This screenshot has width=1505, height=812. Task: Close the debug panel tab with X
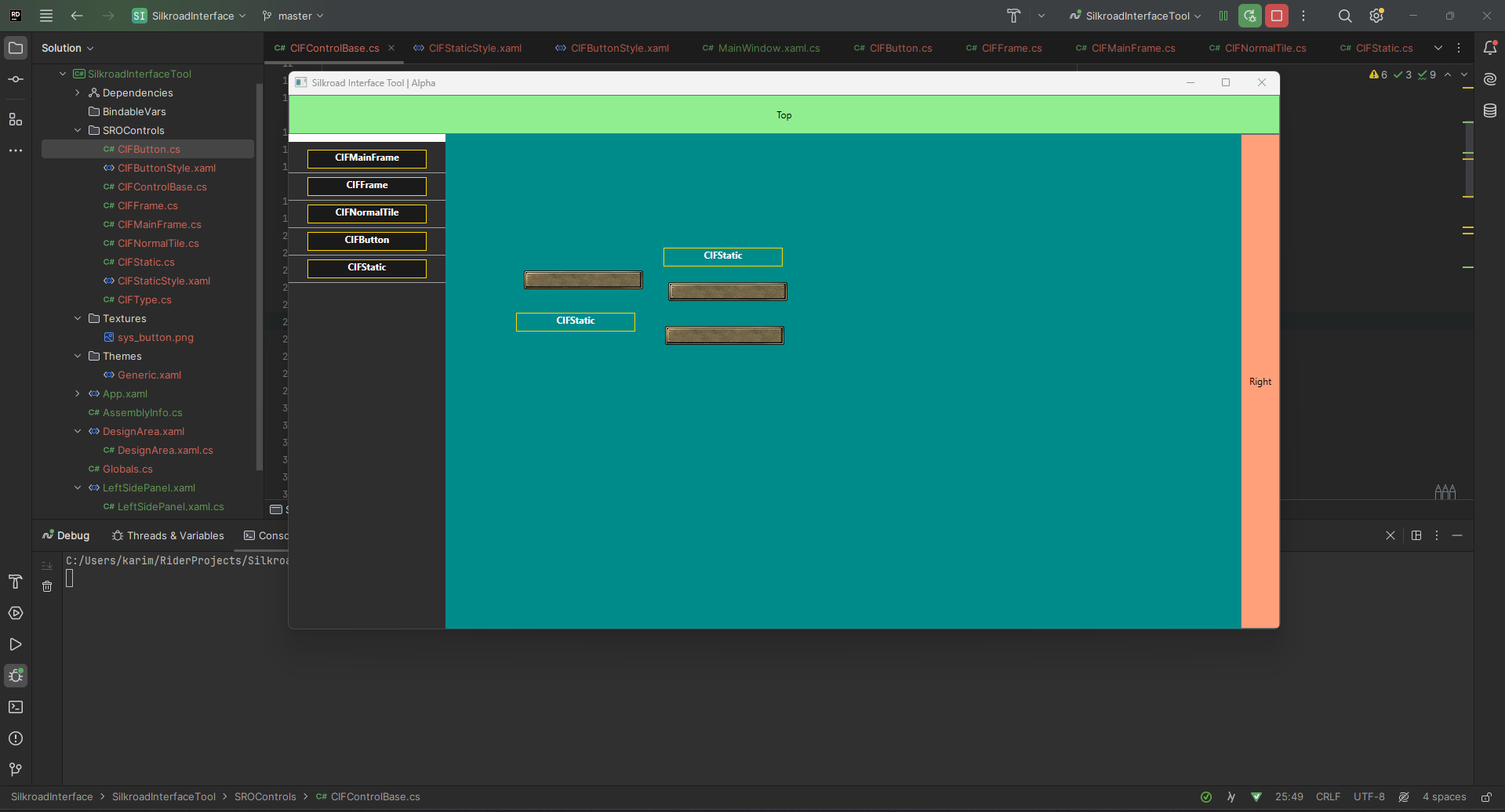pyautogui.click(x=1390, y=535)
